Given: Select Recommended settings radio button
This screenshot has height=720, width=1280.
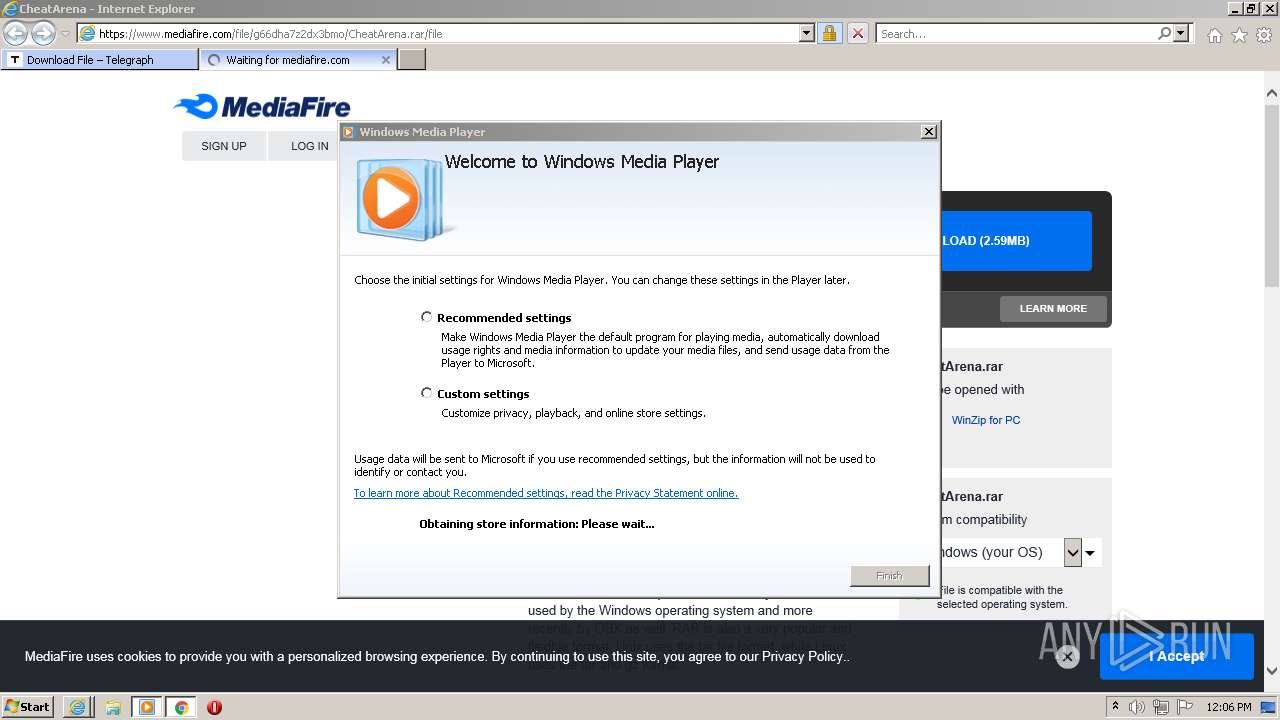Looking at the screenshot, I should [427, 317].
